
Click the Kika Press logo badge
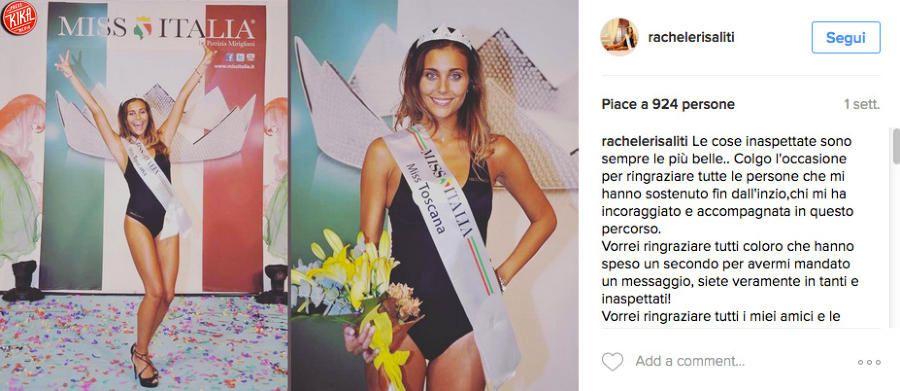(18, 18)
